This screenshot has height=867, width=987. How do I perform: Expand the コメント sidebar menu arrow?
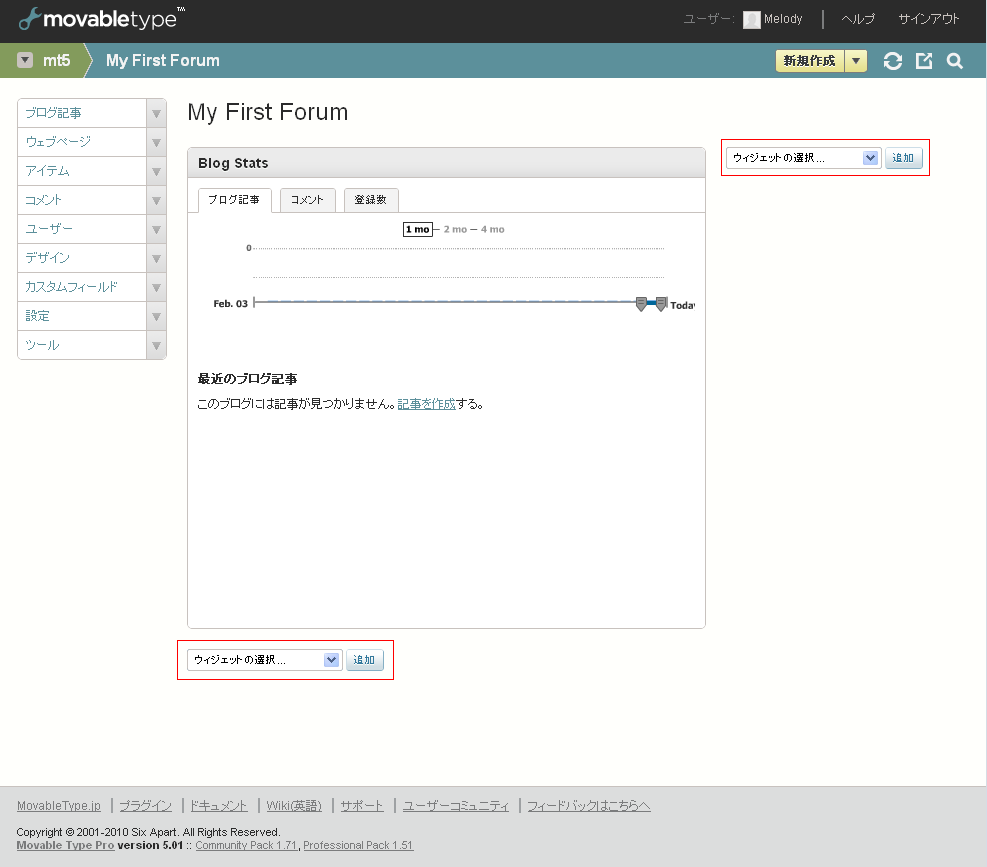[x=156, y=201]
